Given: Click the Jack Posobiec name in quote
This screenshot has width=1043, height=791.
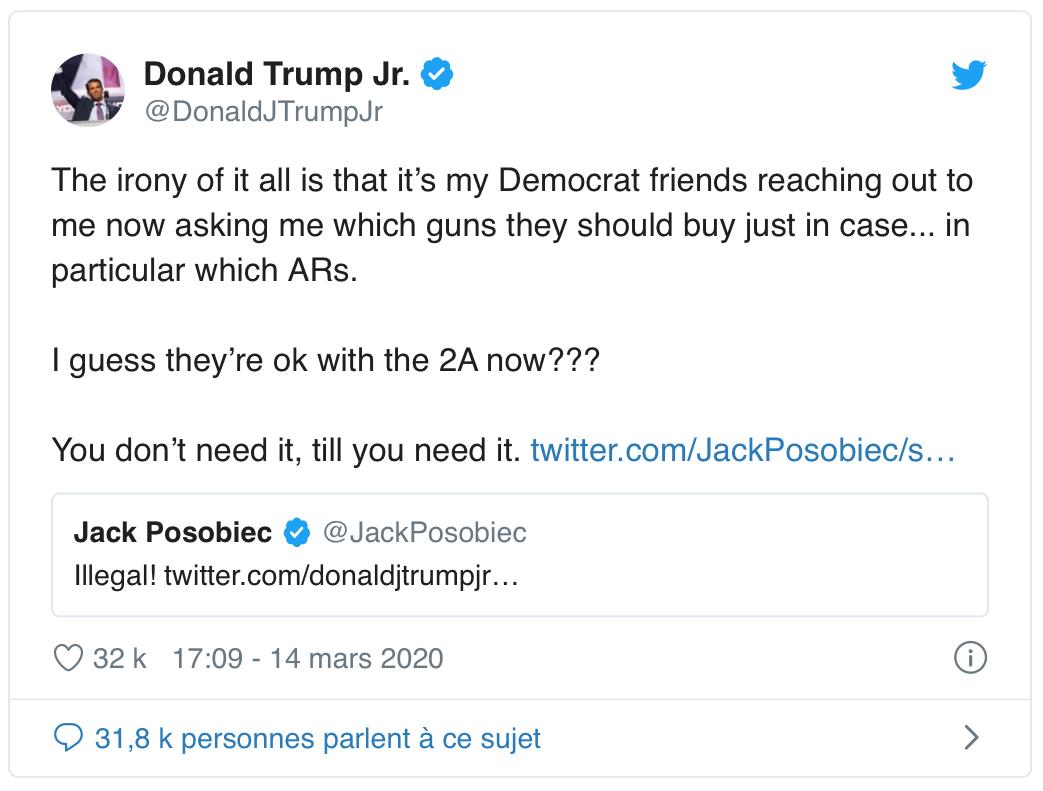Looking at the screenshot, I should point(172,533).
